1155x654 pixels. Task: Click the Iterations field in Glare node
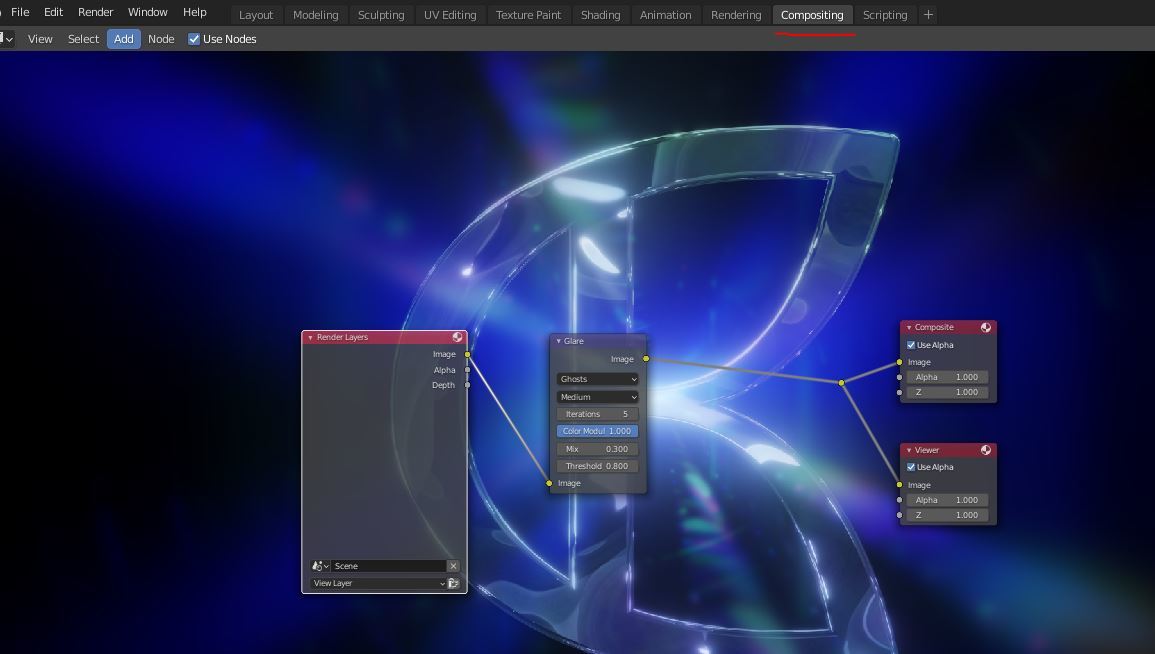point(597,414)
